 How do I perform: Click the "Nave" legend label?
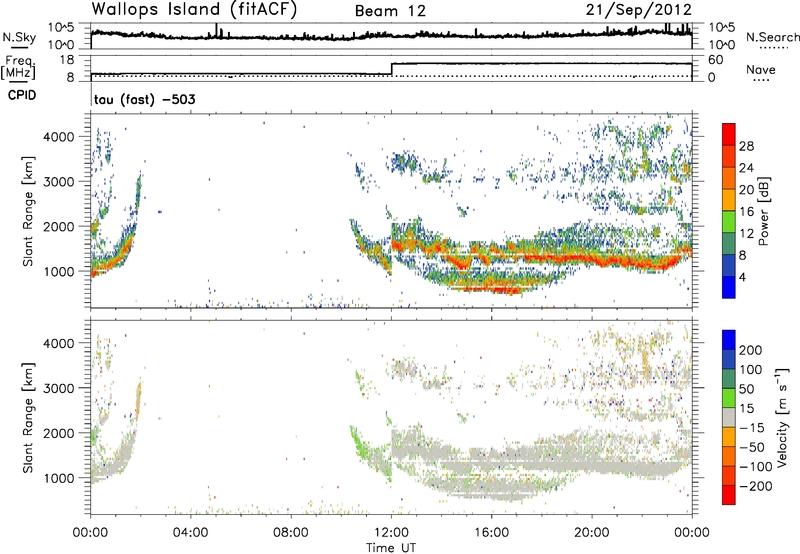(x=761, y=69)
